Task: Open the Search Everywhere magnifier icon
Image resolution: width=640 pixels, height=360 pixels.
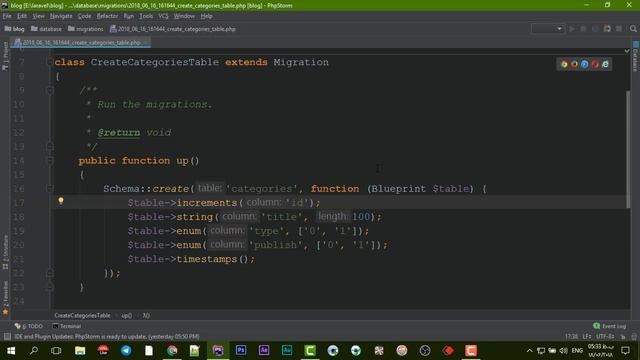Action: coord(633,29)
